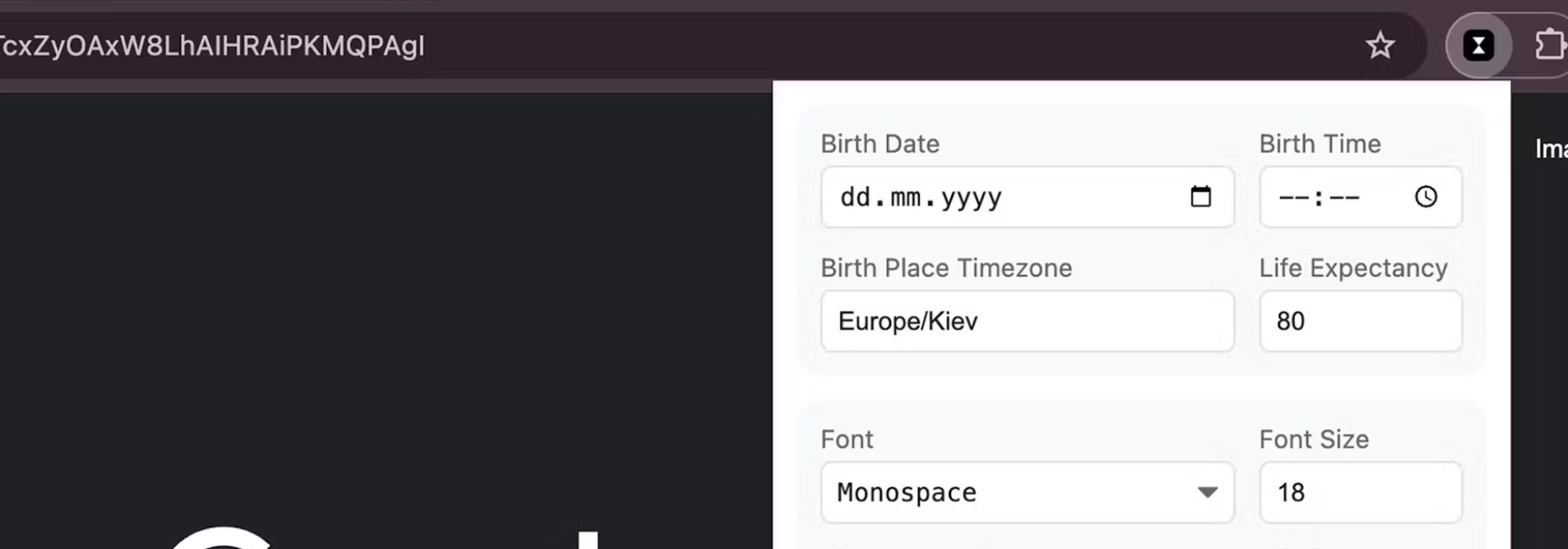This screenshot has width=1568, height=549.
Task: Click the Life Expectancy label
Action: 1353,268
